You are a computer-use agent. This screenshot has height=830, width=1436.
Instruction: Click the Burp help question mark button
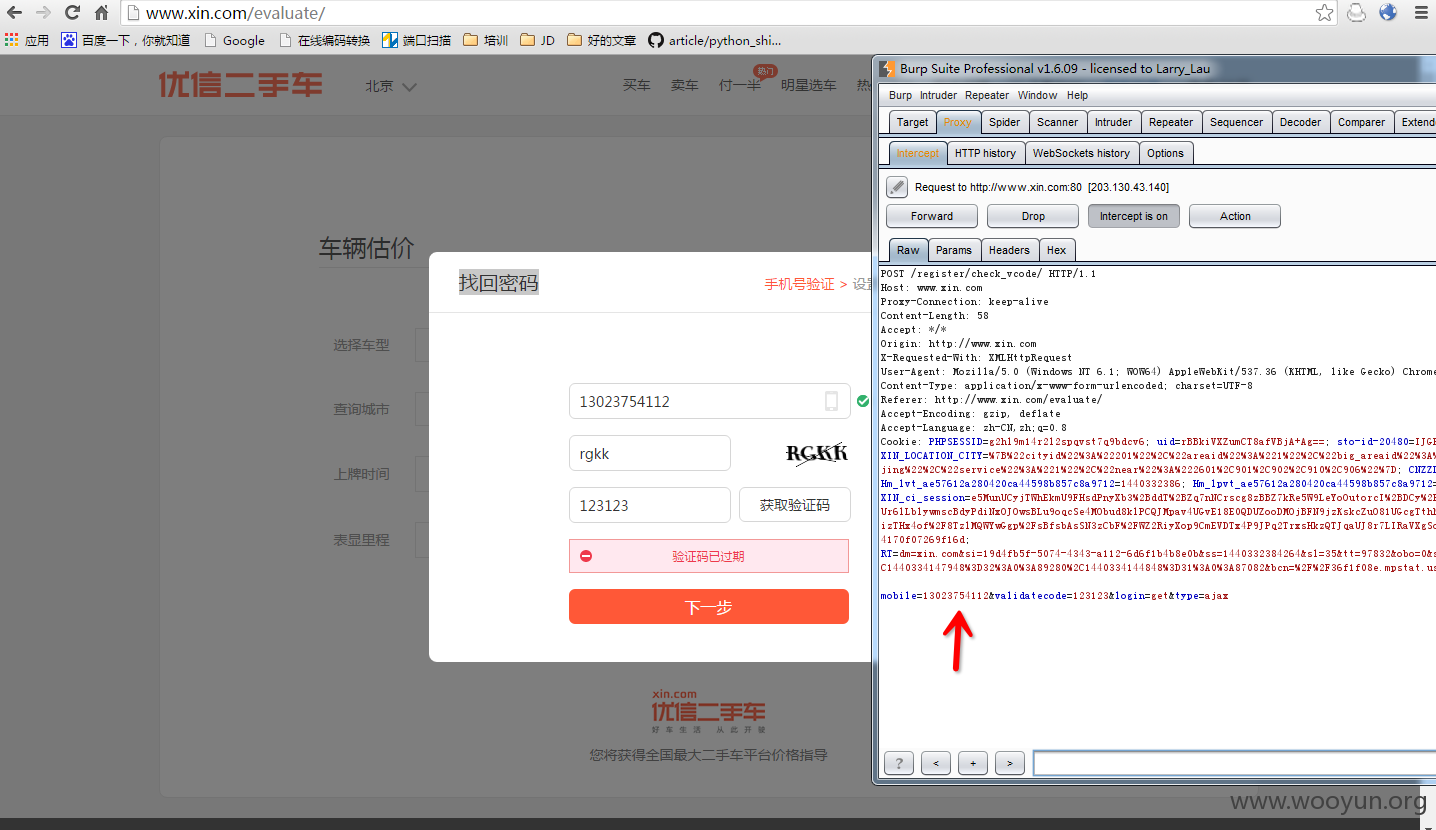(899, 763)
